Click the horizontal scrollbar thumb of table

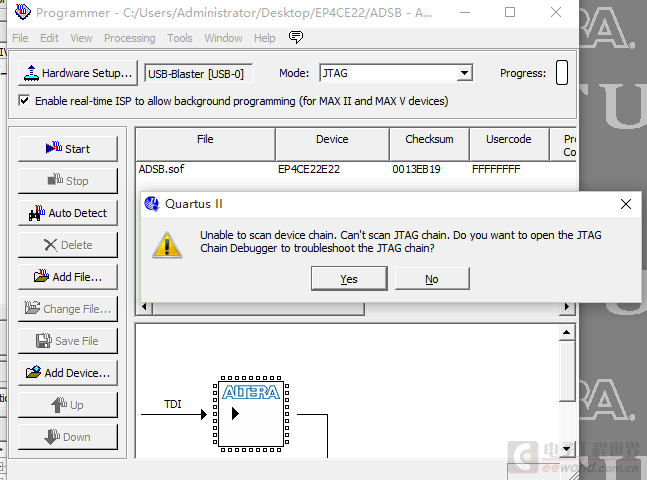[258, 309]
